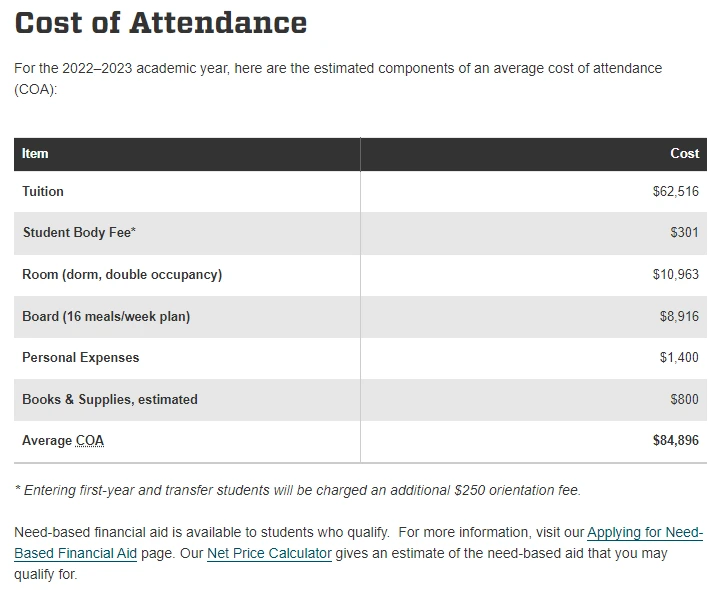Image resolution: width=723 pixels, height=590 pixels.
Task: Select the Student Body Fee row label
Action: coord(79,233)
